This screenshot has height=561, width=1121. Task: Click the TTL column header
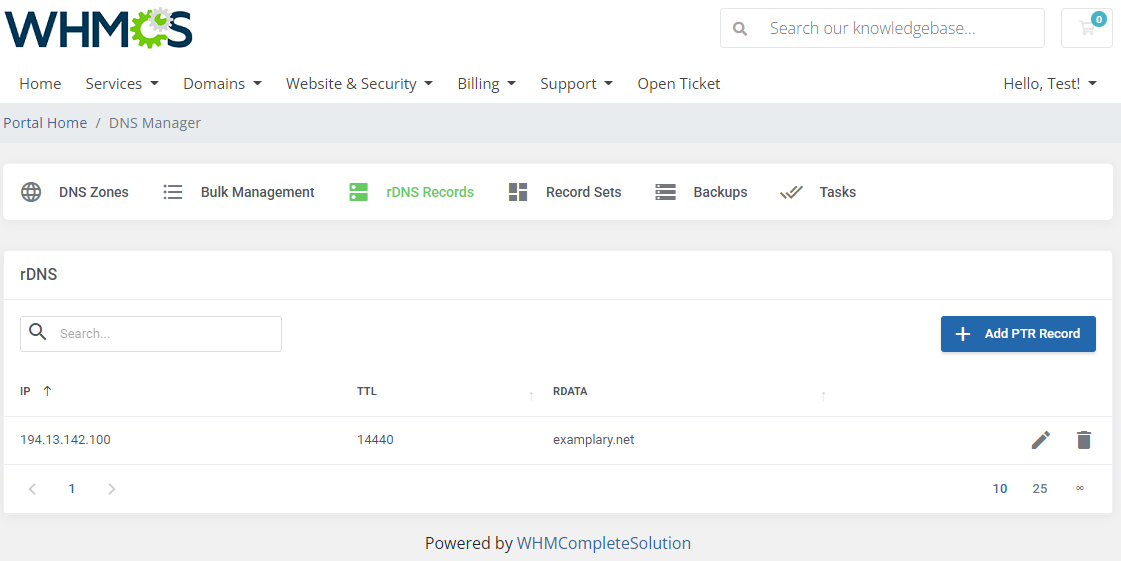coord(367,391)
